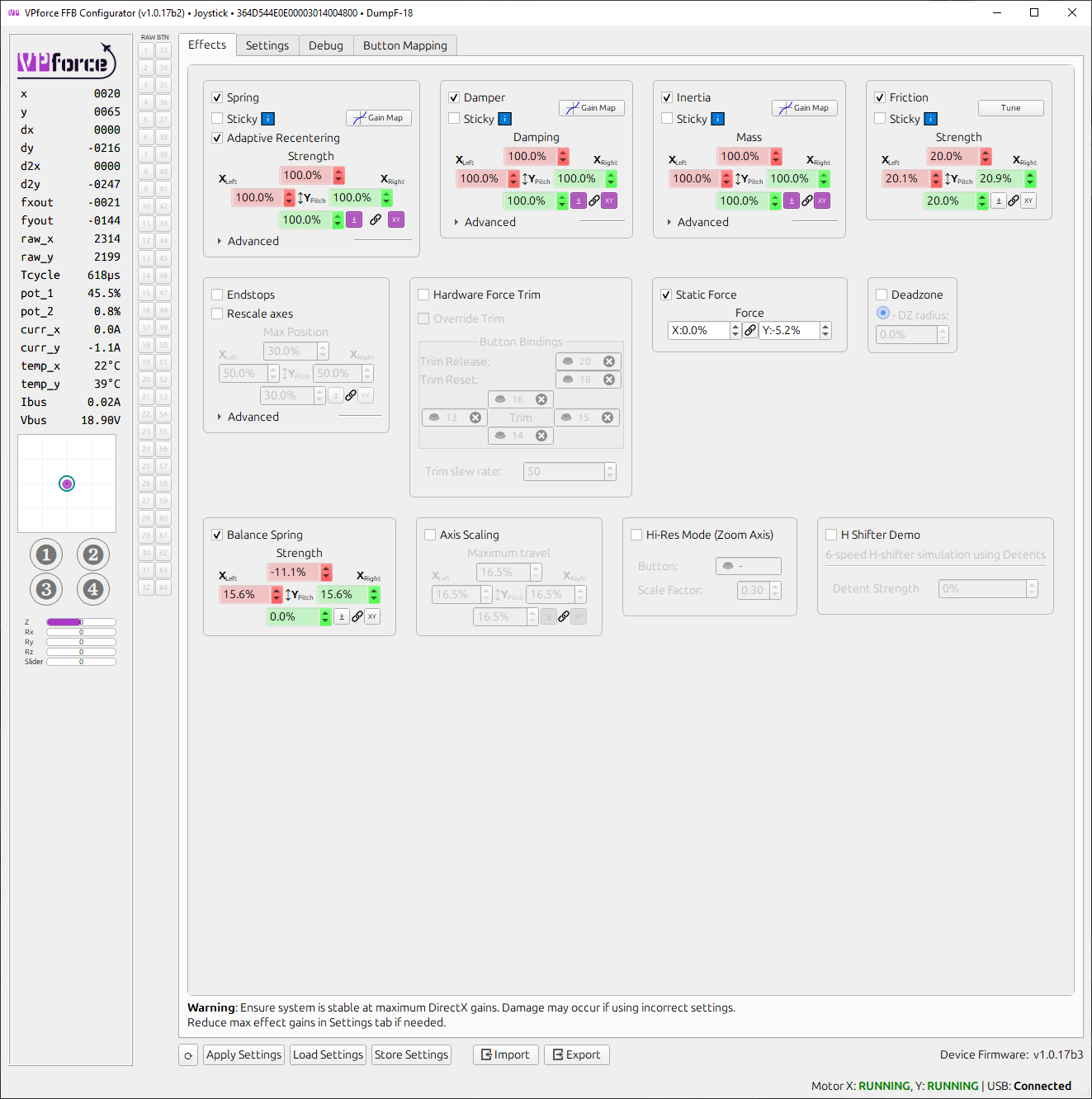Viewport: 1092px width, 1099px height.
Task: Toggle the axis link chain icon in Spring
Action: point(376,219)
